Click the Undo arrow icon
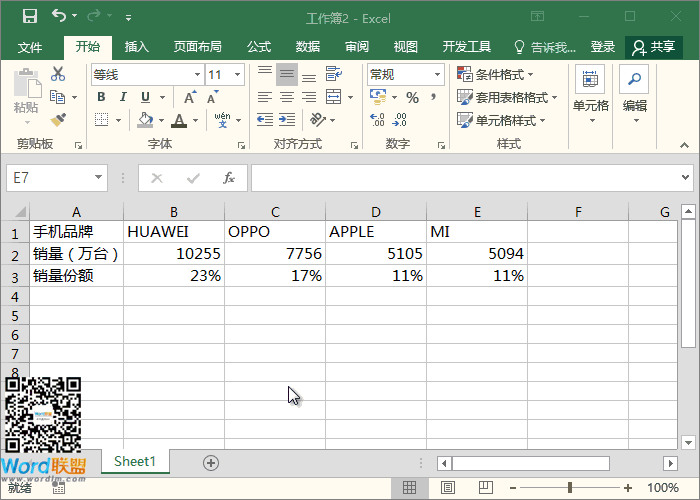This screenshot has width=700, height=500. [x=58, y=16]
